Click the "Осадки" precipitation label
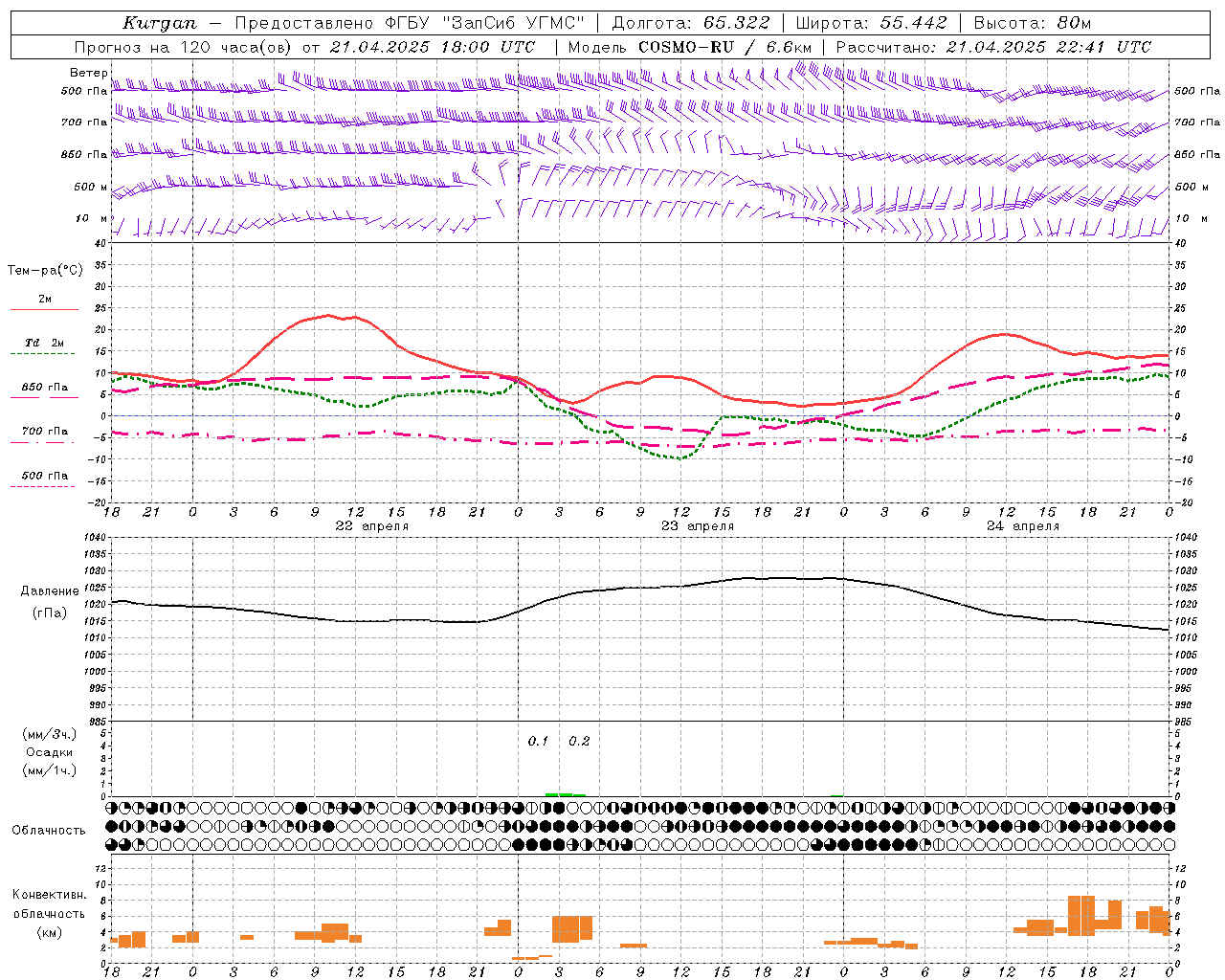This screenshot has height=980, width=1225. [x=49, y=752]
